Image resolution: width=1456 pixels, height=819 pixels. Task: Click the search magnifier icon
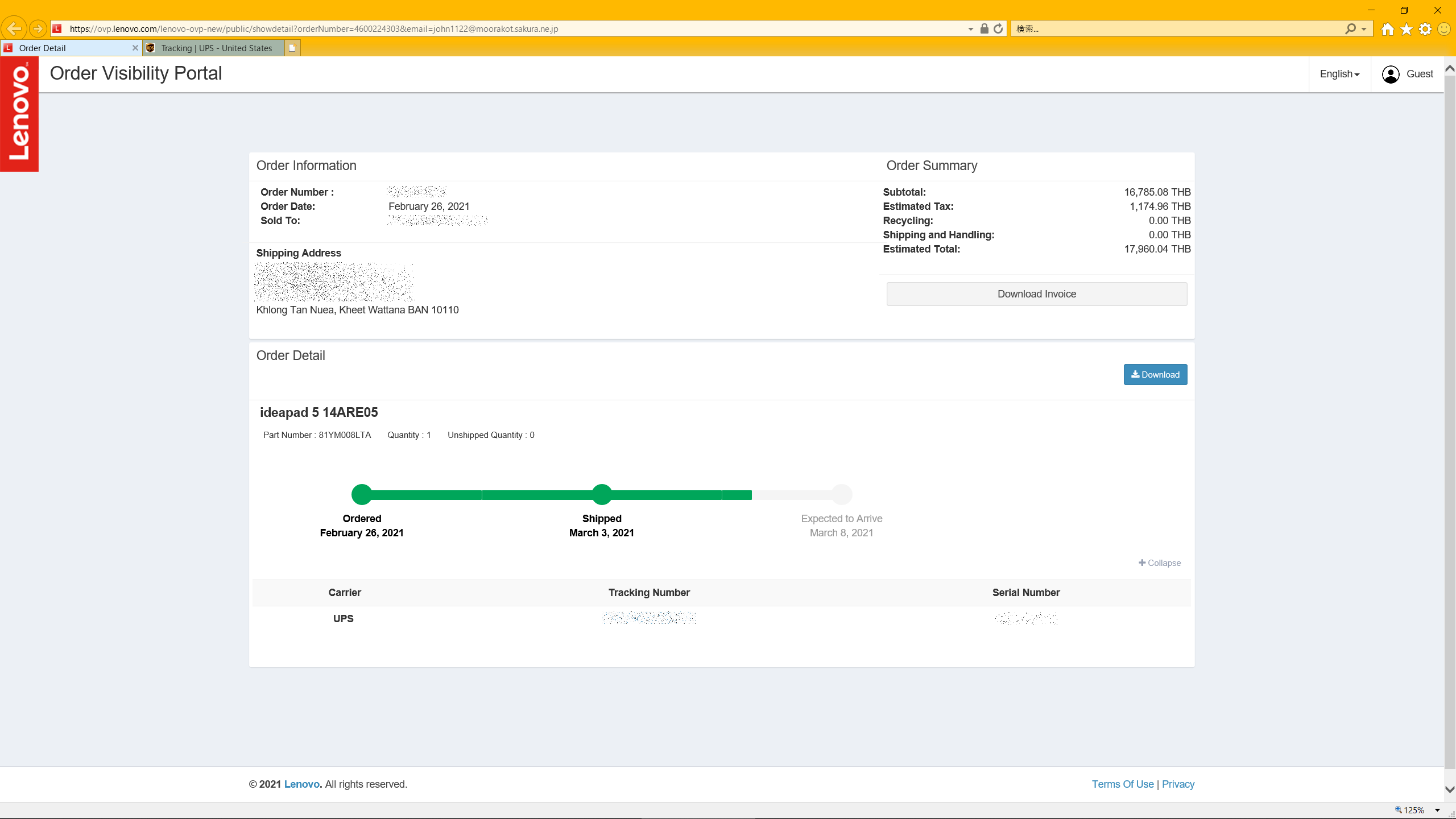coord(1350,28)
